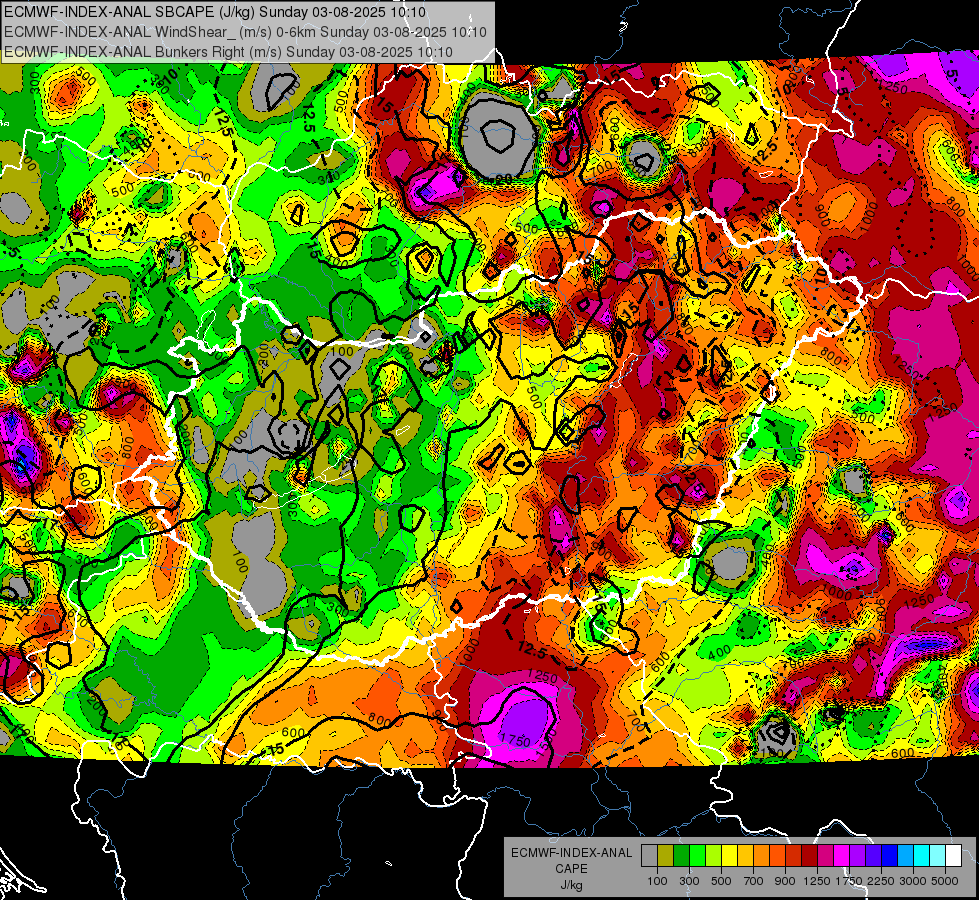Click the 500 value on the legend scale
This screenshot has height=900, width=979.
click(x=721, y=881)
